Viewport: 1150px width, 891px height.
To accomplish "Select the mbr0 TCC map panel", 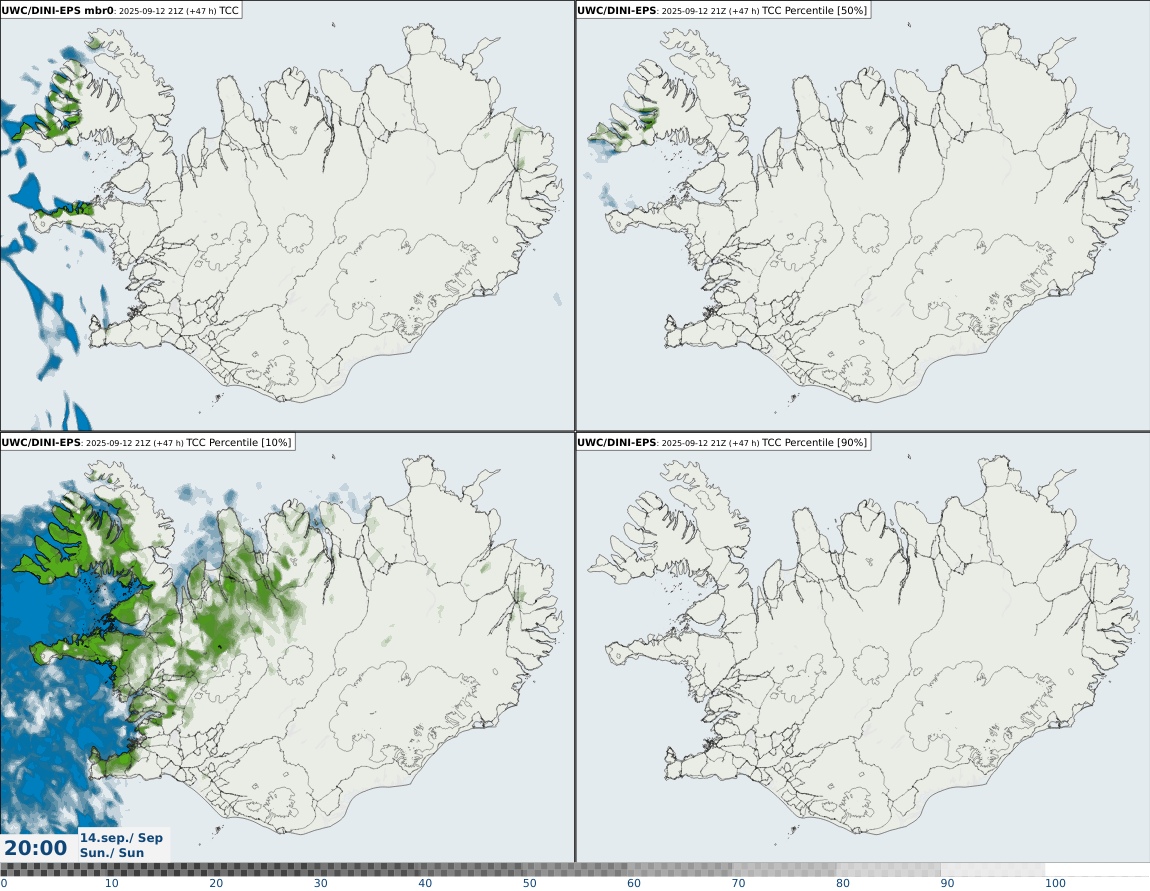I will (287, 216).
